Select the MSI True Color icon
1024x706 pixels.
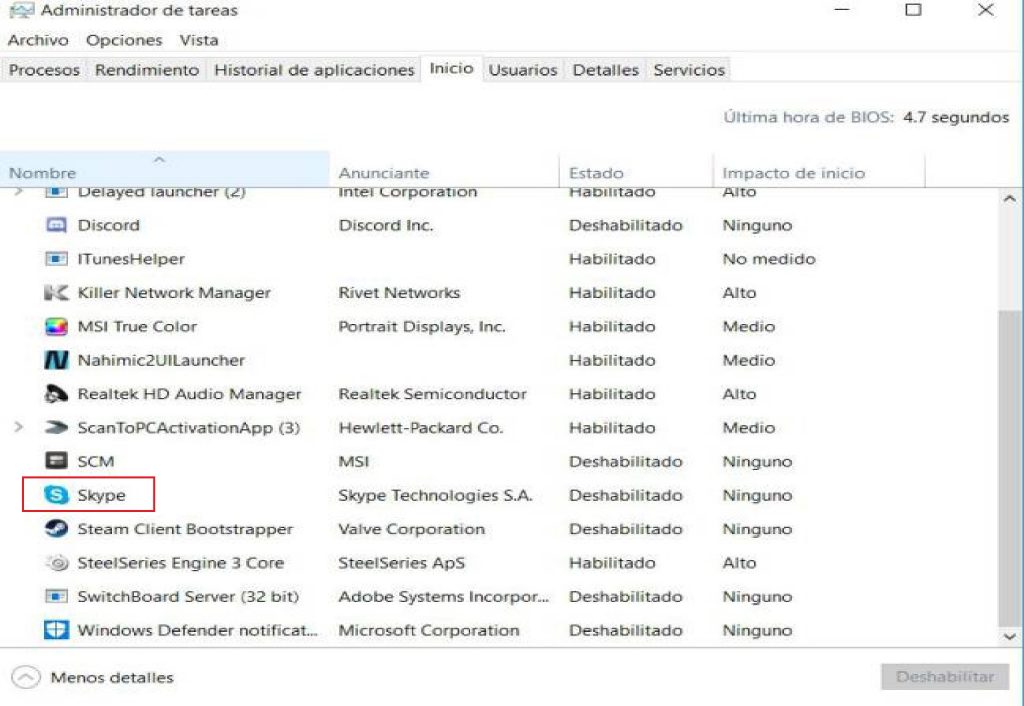(56, 327)
